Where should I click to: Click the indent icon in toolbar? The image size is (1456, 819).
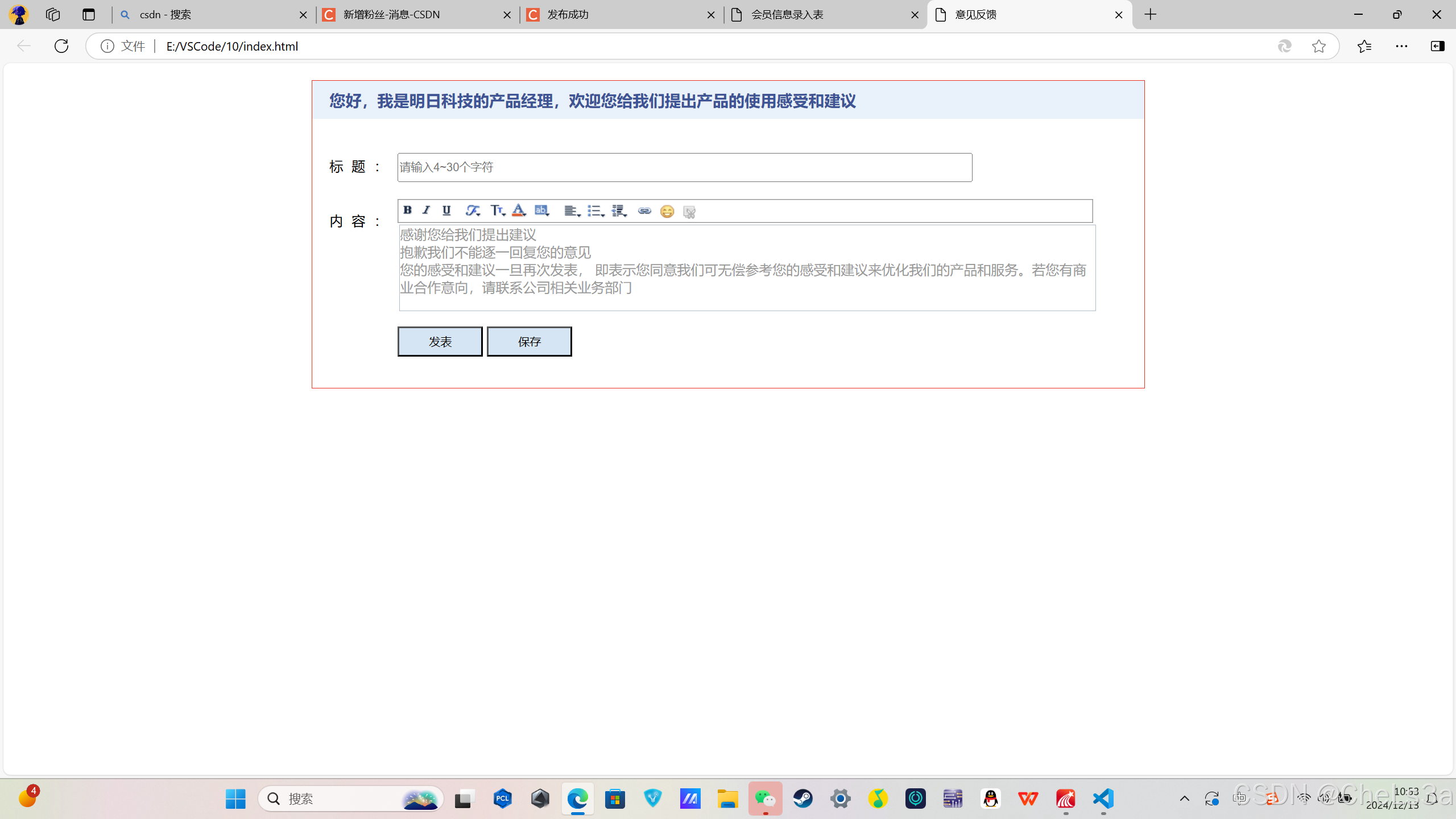[619, 211]
